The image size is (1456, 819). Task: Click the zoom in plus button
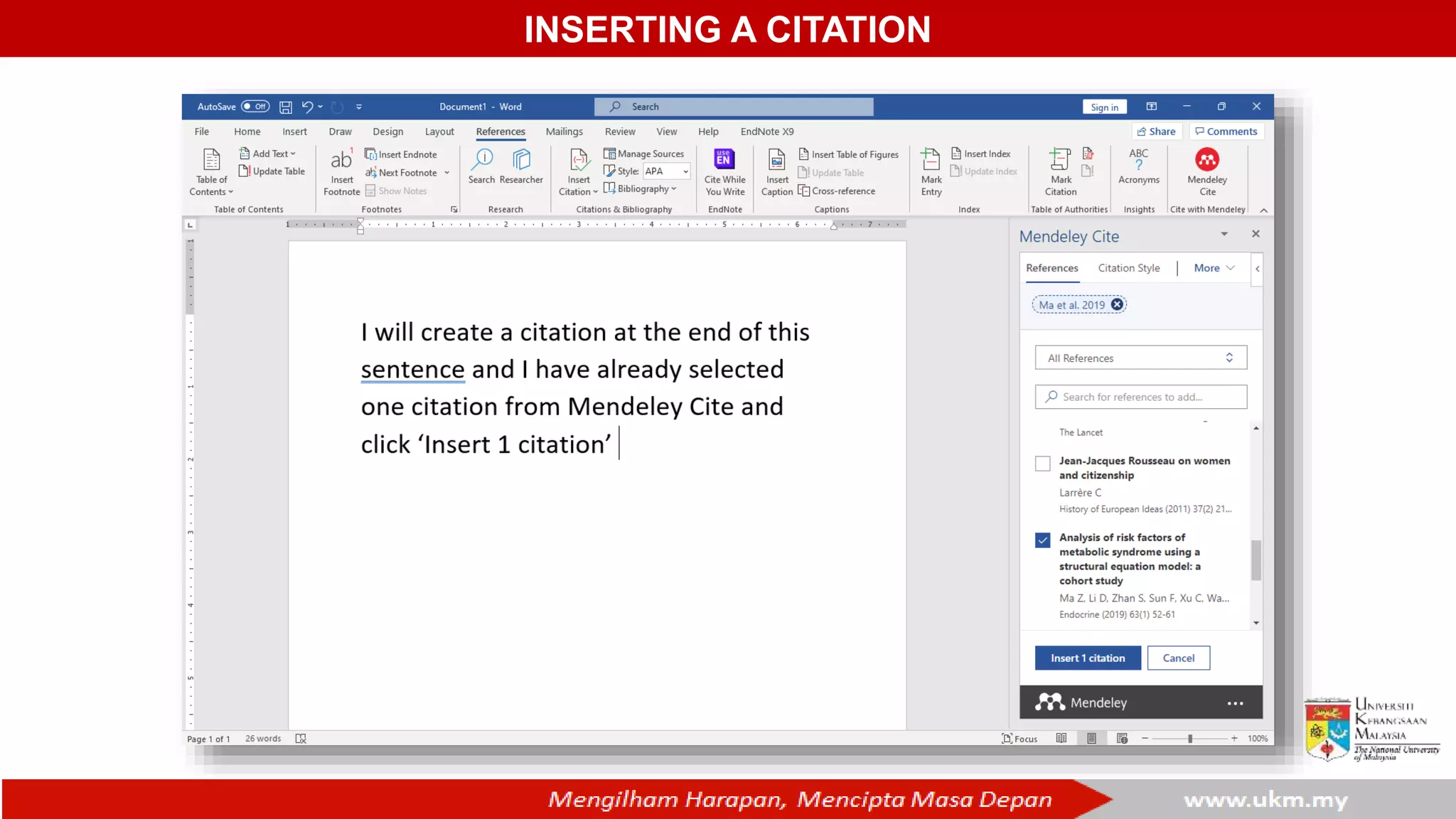(x=1234, y=739)
